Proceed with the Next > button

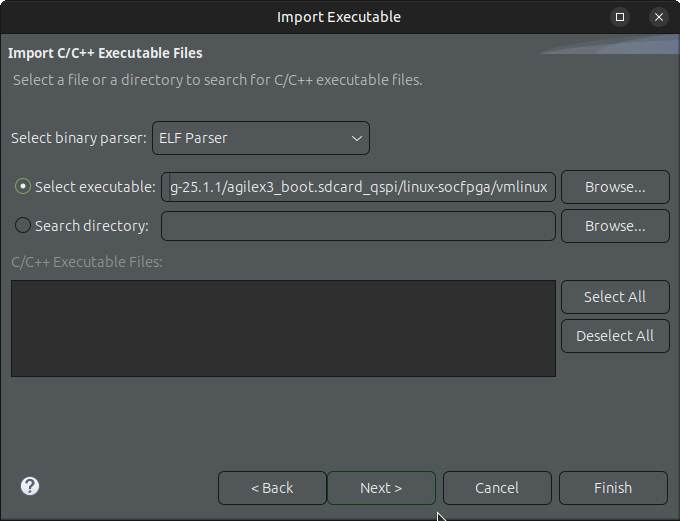(x=381, y=488)
